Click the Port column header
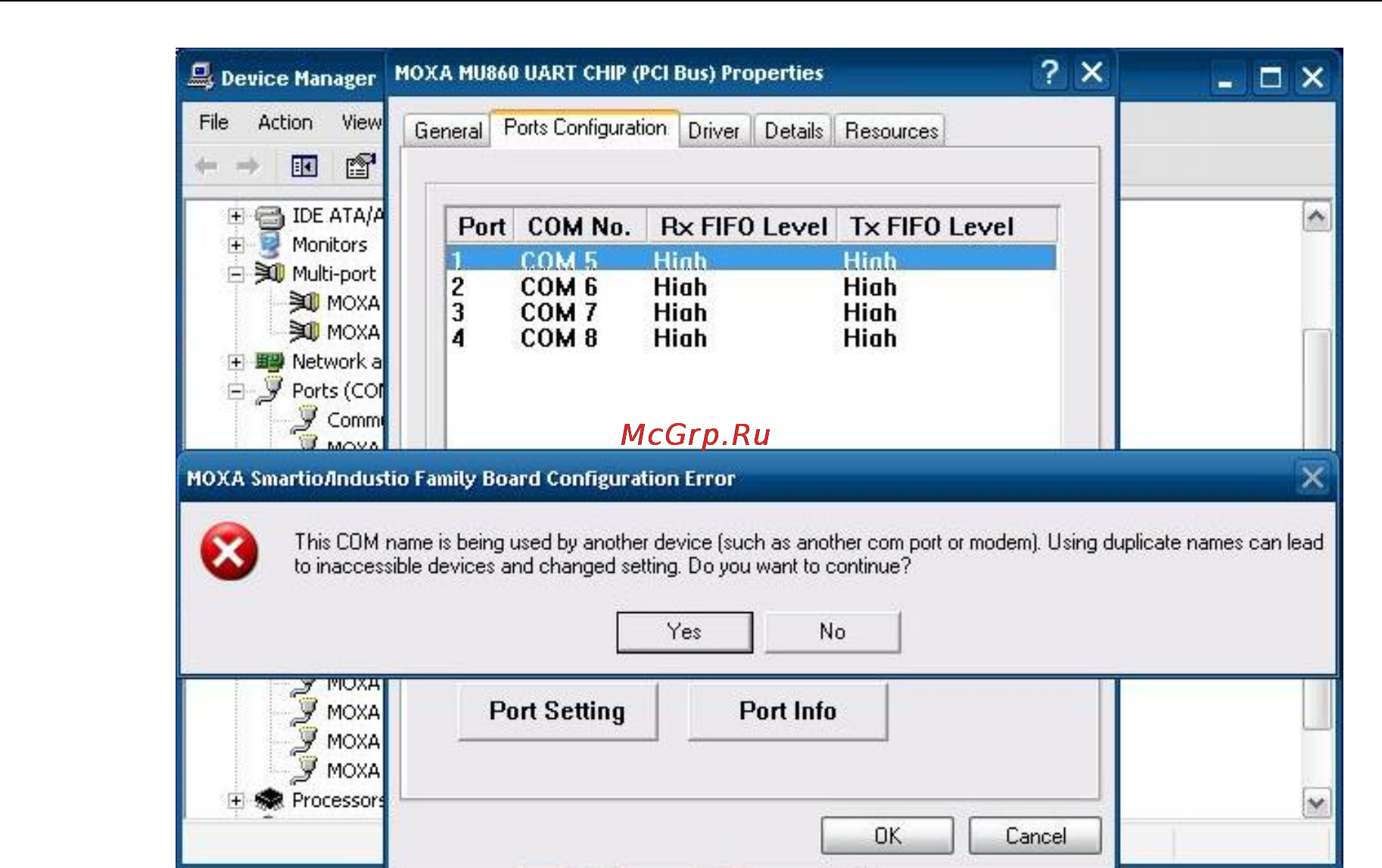The height and width of the screenshot is (868, 1382). (x=481, y=226)
